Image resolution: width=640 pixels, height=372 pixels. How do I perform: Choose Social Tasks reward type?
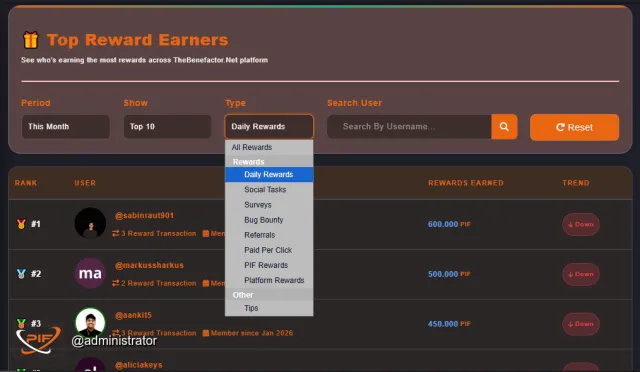coord(269,189)
